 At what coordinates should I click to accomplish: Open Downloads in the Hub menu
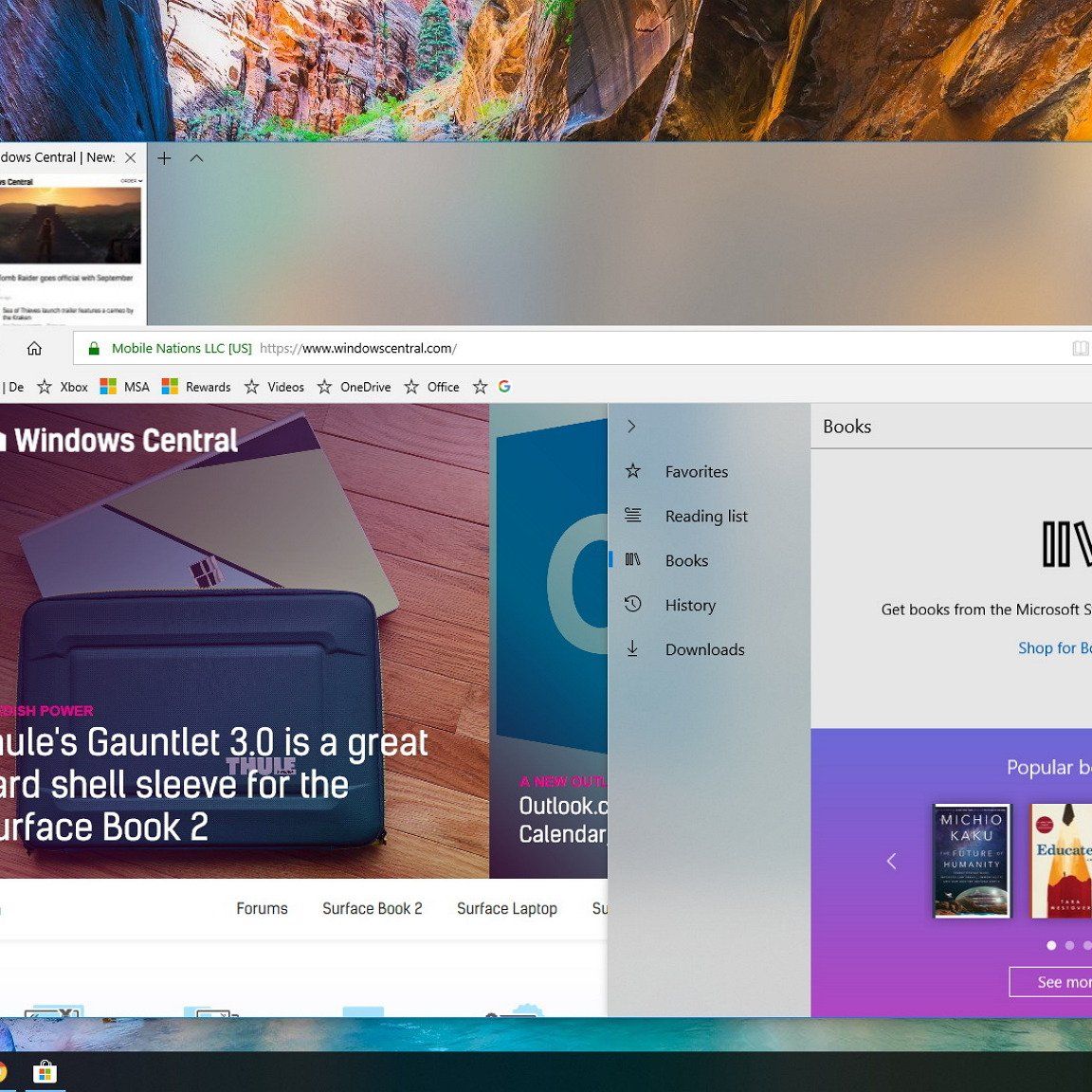click(x=709, y=649)
